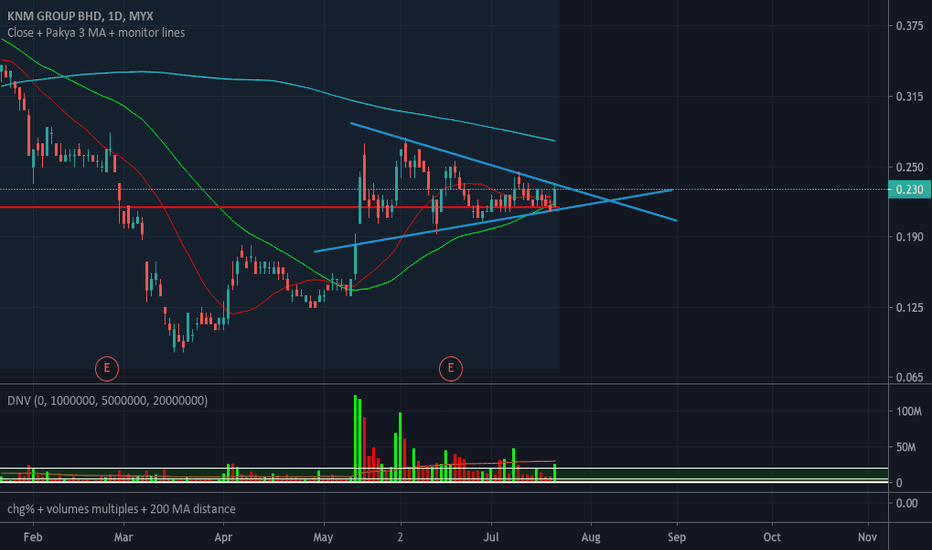Click the Sep label on time axis

[676, 537]
